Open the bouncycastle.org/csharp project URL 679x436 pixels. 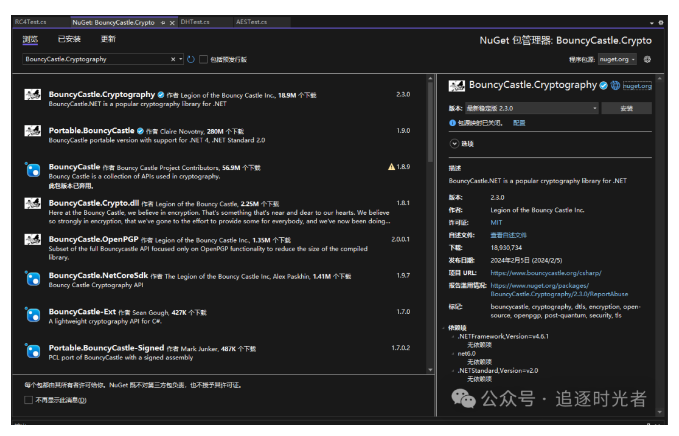click(x=546, y=273)
